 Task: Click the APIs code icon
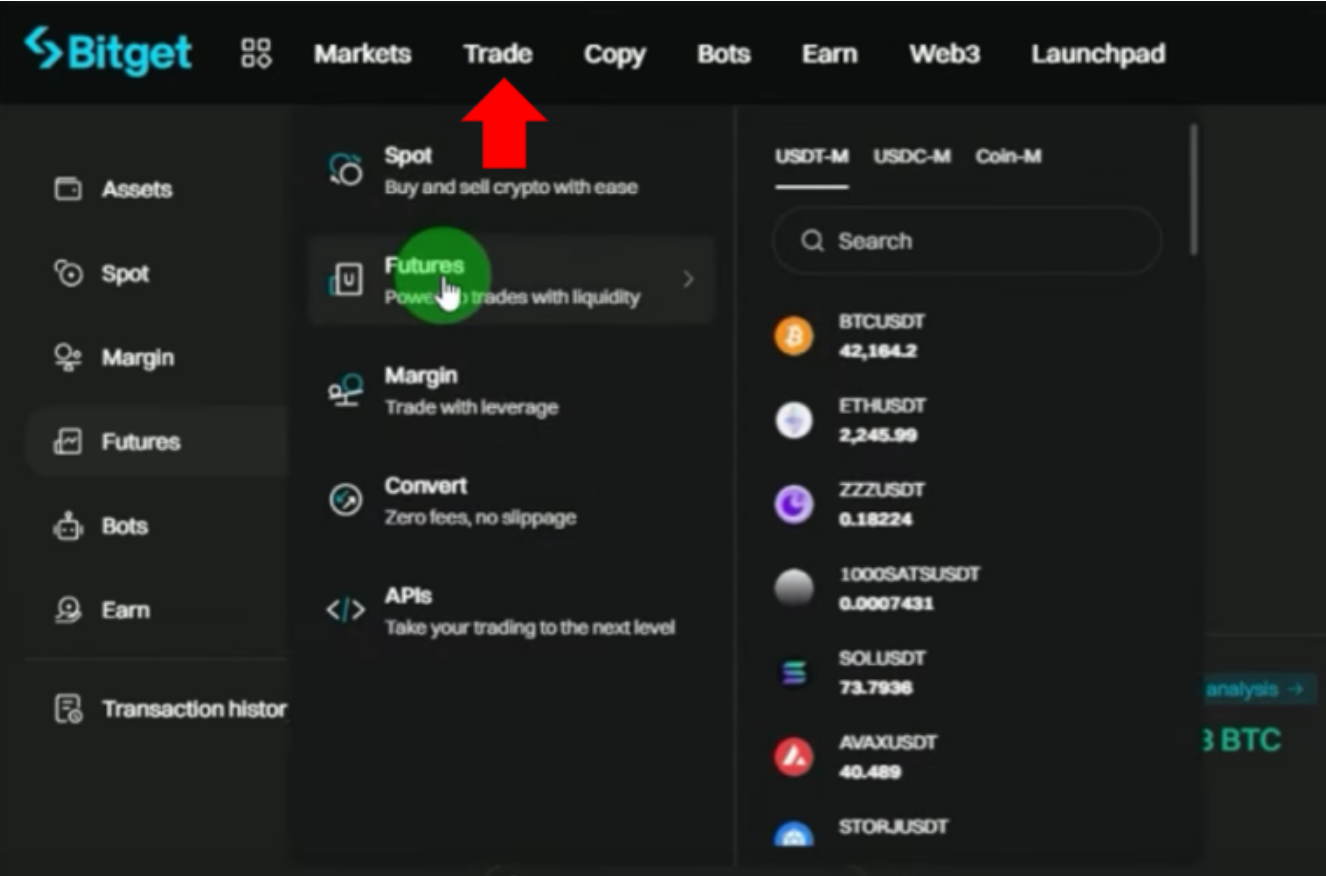tap(346, 610)
